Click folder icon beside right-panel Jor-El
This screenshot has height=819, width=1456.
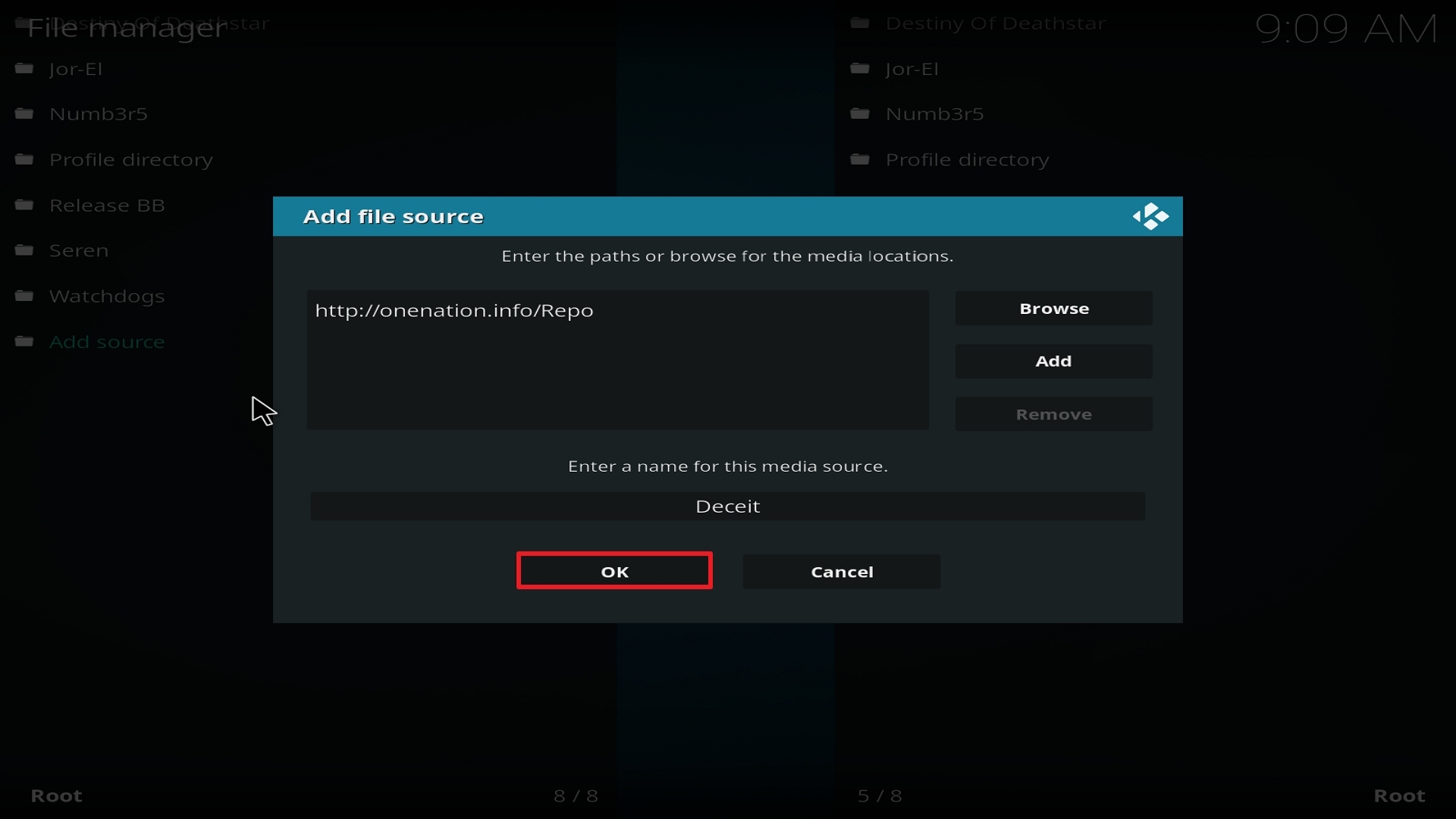click(860, 69)
